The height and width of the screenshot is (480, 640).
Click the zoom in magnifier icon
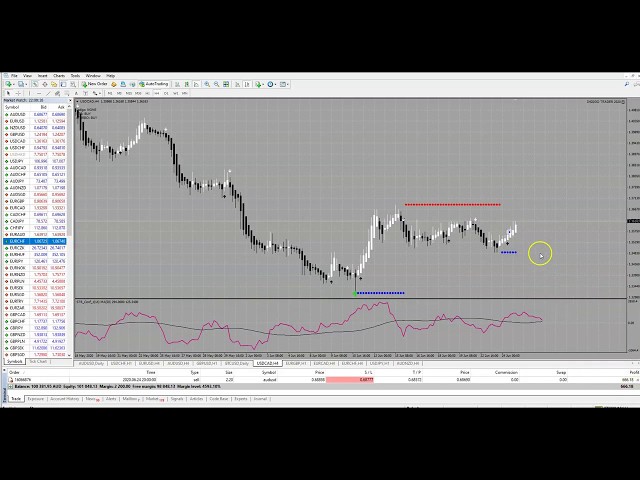click(x=207, y=84)
